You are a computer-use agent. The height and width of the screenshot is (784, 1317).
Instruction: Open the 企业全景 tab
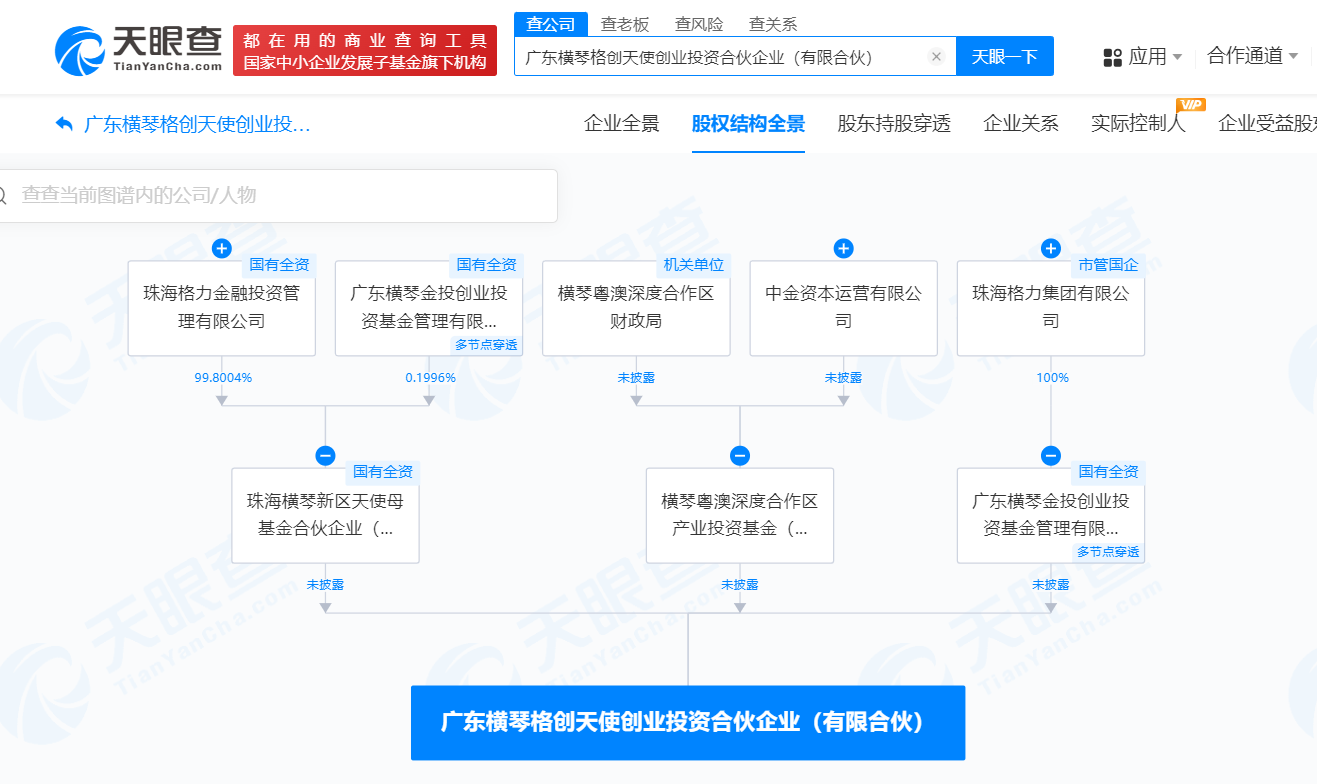[x=622, y=124]
